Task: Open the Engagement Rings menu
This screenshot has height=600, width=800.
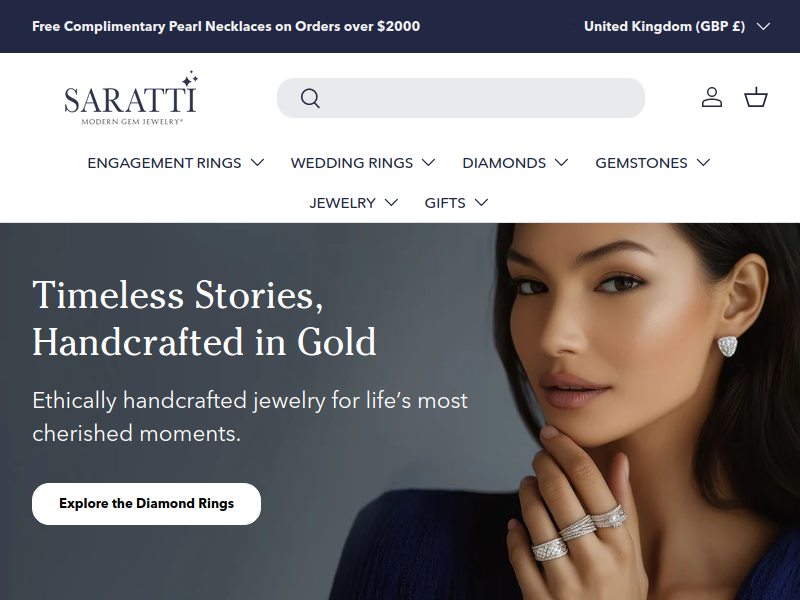Action: tap(164, 163)
